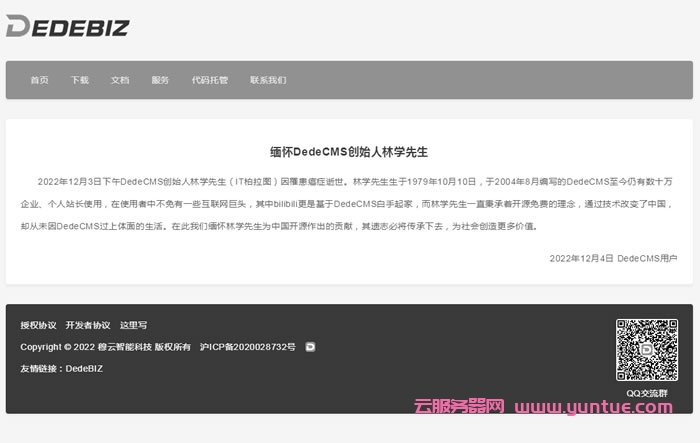The height and width of the screenshot is (443, 700).
Task: Click 联系我们 contact us menu item
Action: 268,80
